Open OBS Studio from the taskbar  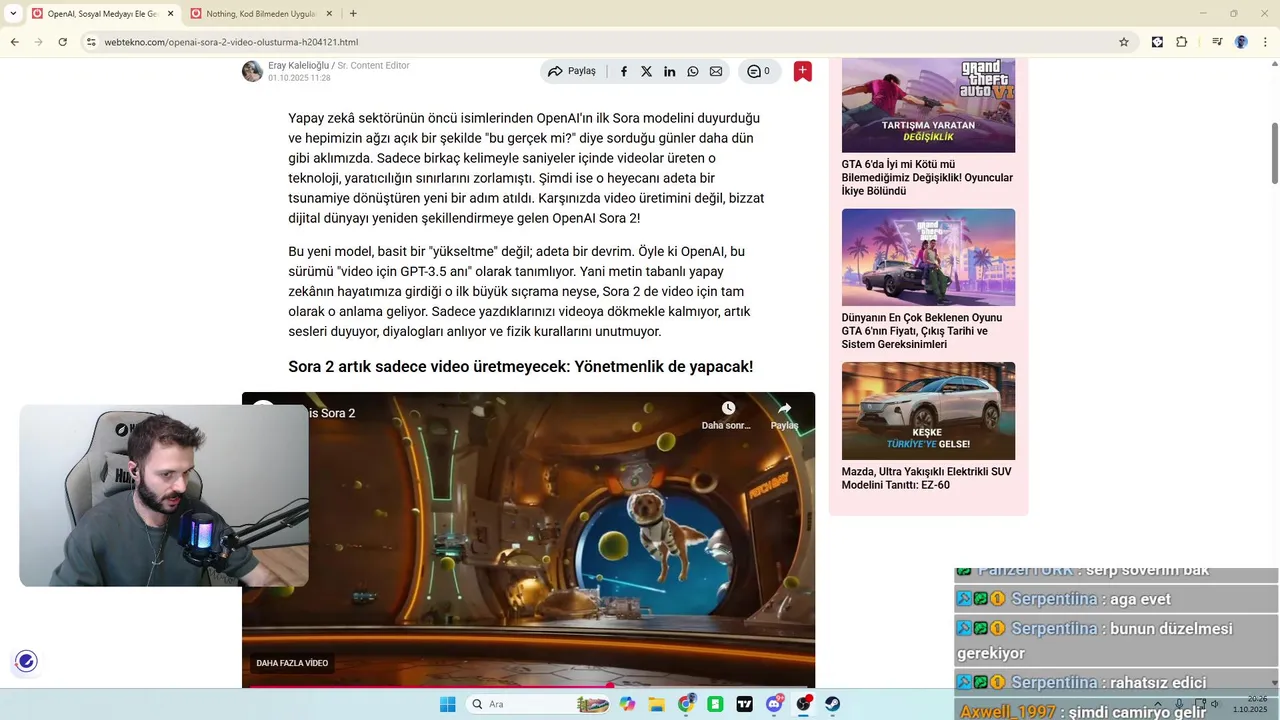tap(803, 704)
